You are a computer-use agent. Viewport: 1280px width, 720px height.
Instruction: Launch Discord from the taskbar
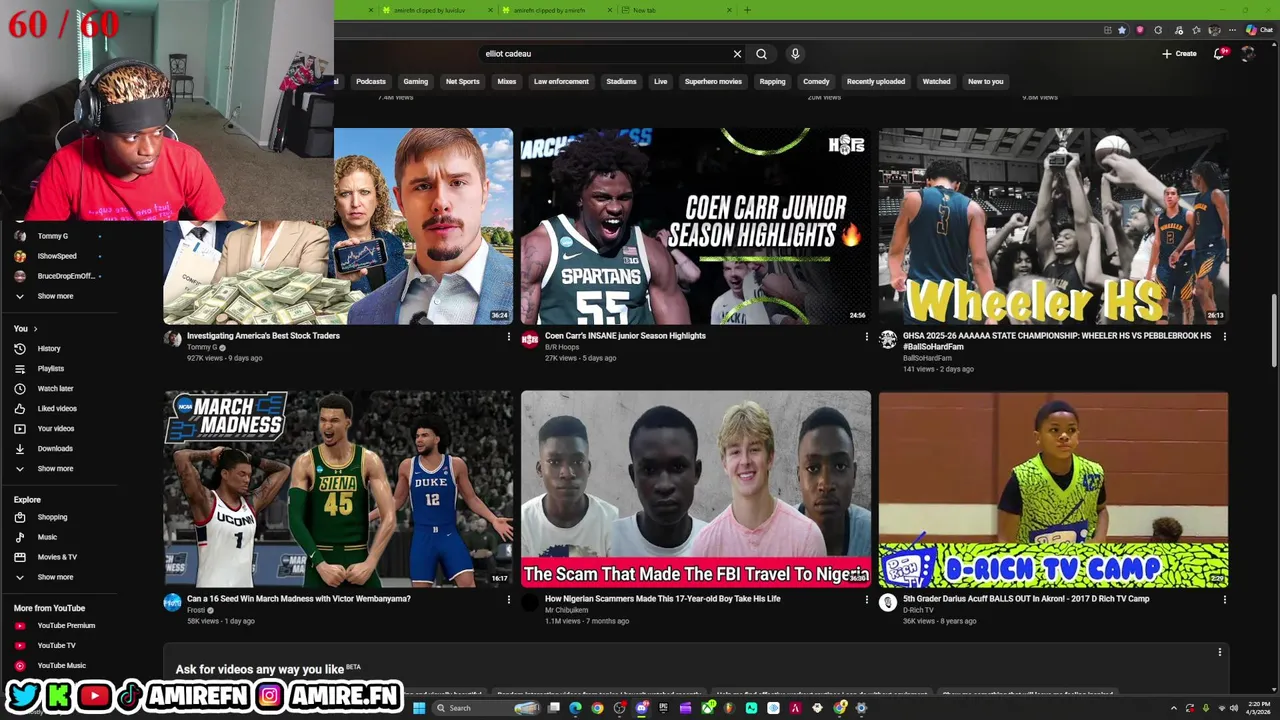[x=641, y=708]
